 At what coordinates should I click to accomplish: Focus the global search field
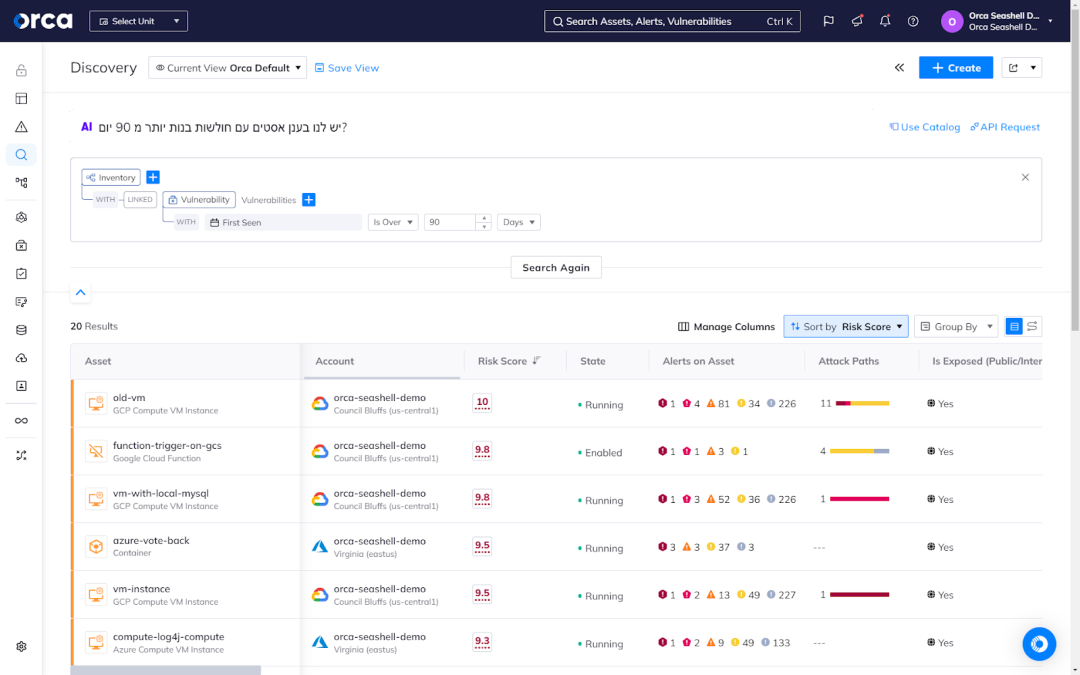pos(672,21)
